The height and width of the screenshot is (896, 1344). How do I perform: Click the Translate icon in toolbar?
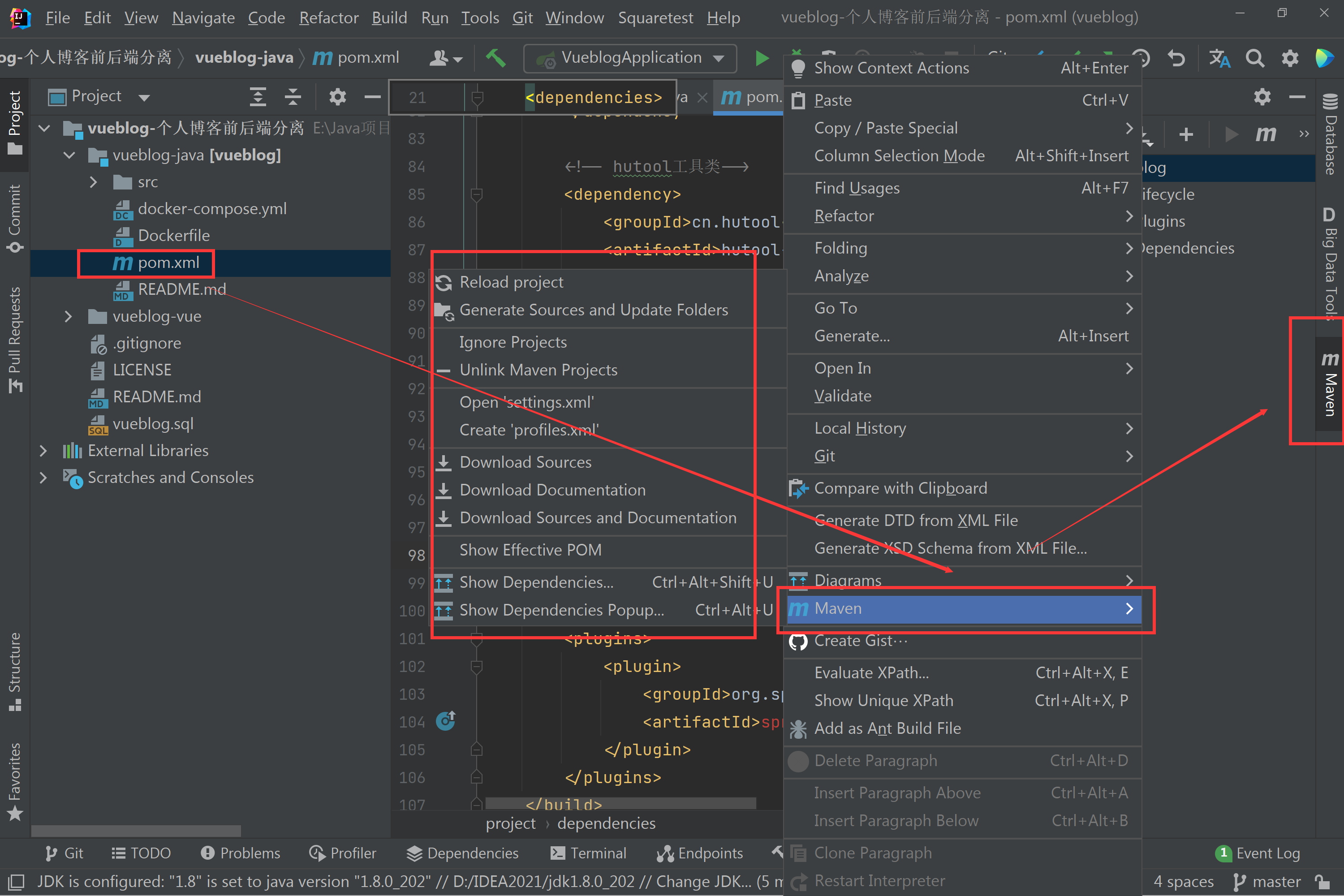point(1219,58)
